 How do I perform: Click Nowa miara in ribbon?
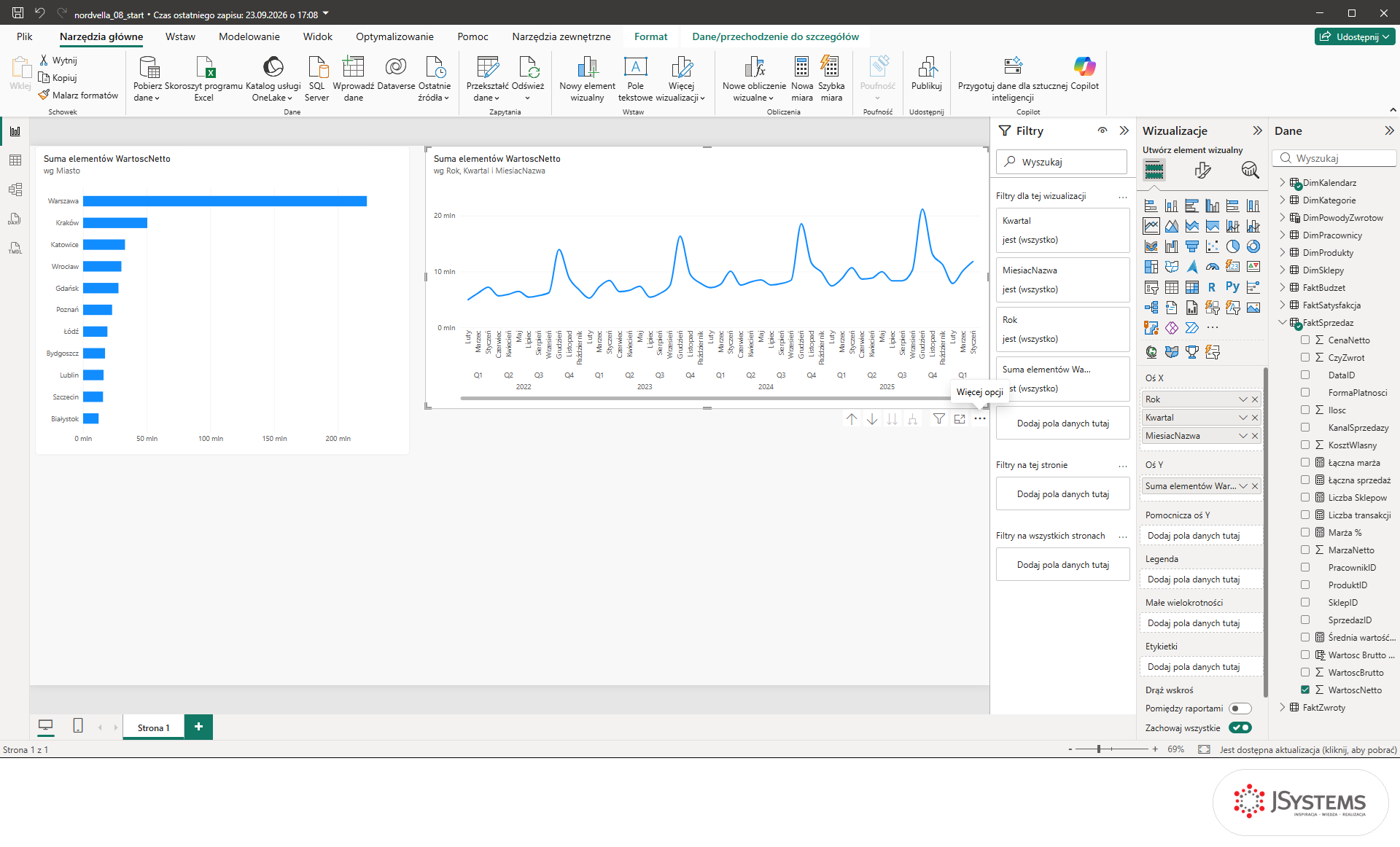point(801,79)
